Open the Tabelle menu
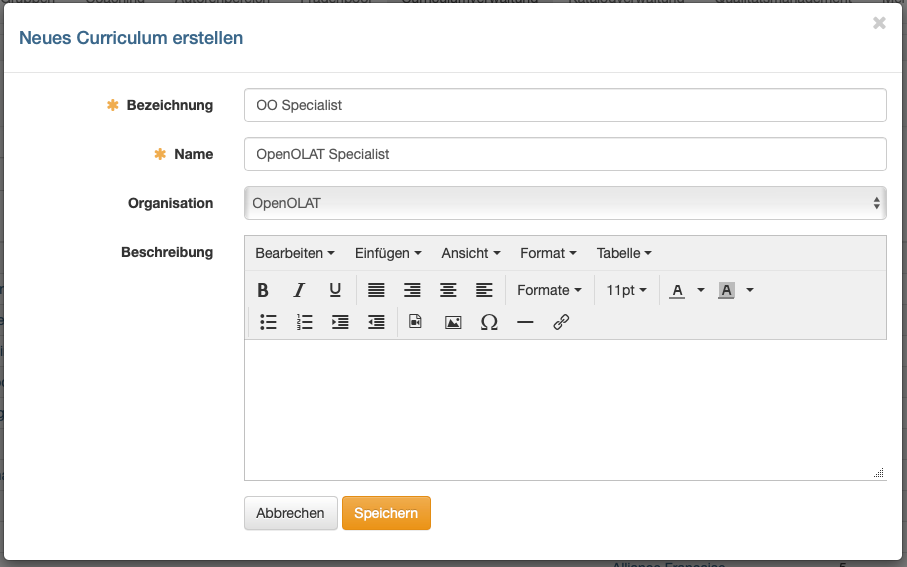Image resolution: width=907 pixels, height=567 pixels. pyautogui.click(x=624, y=253)
